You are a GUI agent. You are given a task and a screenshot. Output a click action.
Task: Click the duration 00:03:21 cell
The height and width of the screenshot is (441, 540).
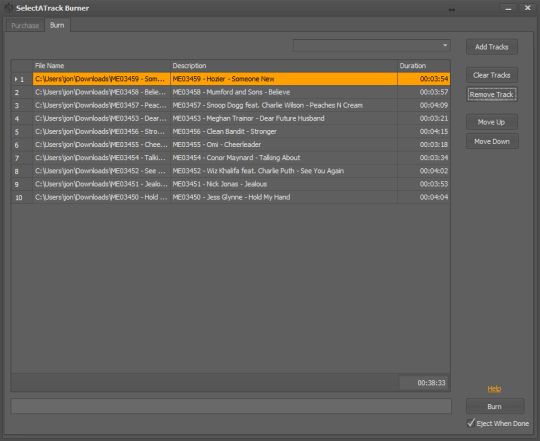[x=424, y=118]
